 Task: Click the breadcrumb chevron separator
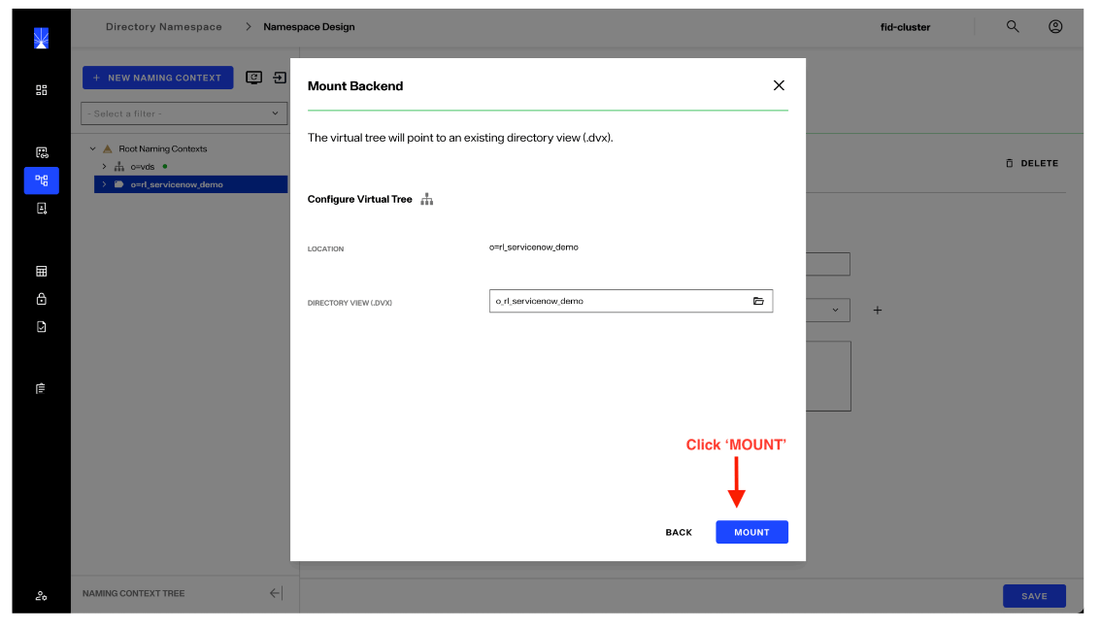pos(248,27)
